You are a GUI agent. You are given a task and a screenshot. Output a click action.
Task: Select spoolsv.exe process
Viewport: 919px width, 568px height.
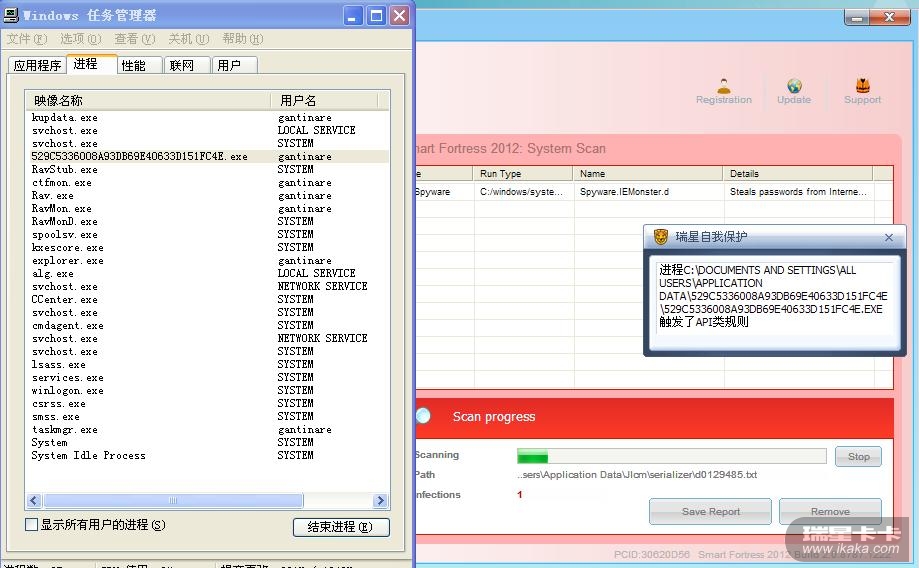208,234
